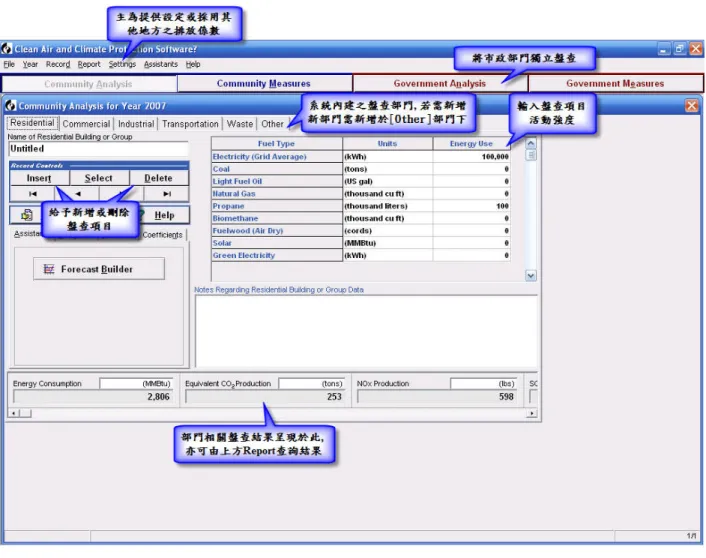
Task: Click in the Notes text area
Action: point(366,331)
